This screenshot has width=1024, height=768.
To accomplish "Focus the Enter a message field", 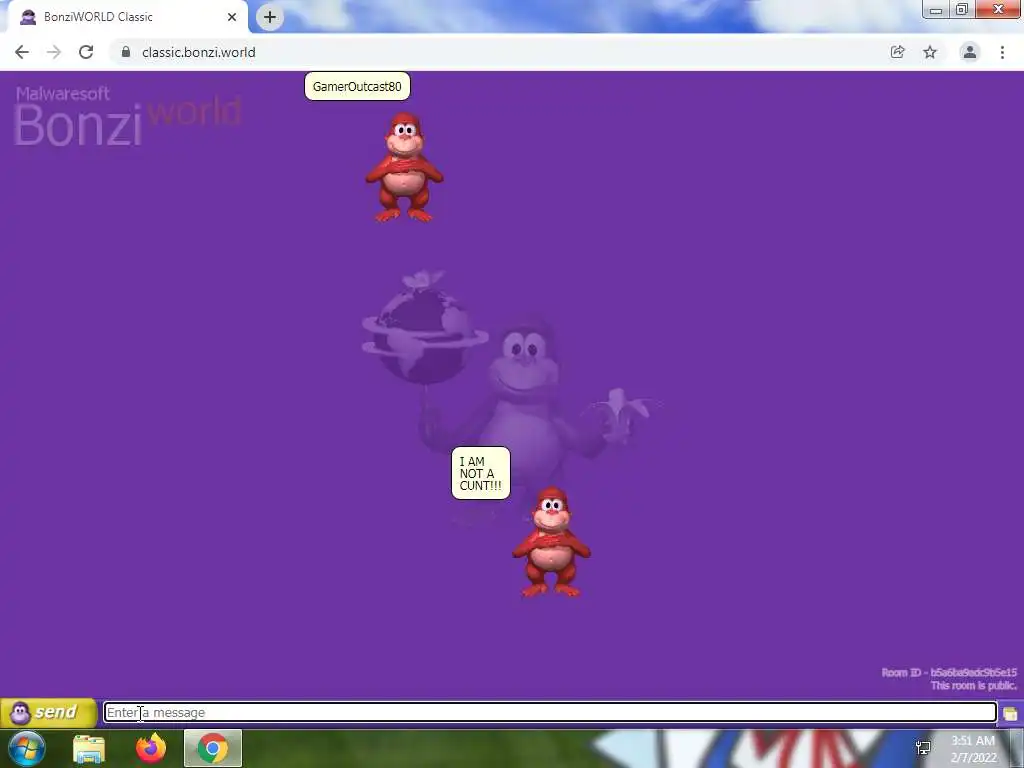I will tap(550, 712).
